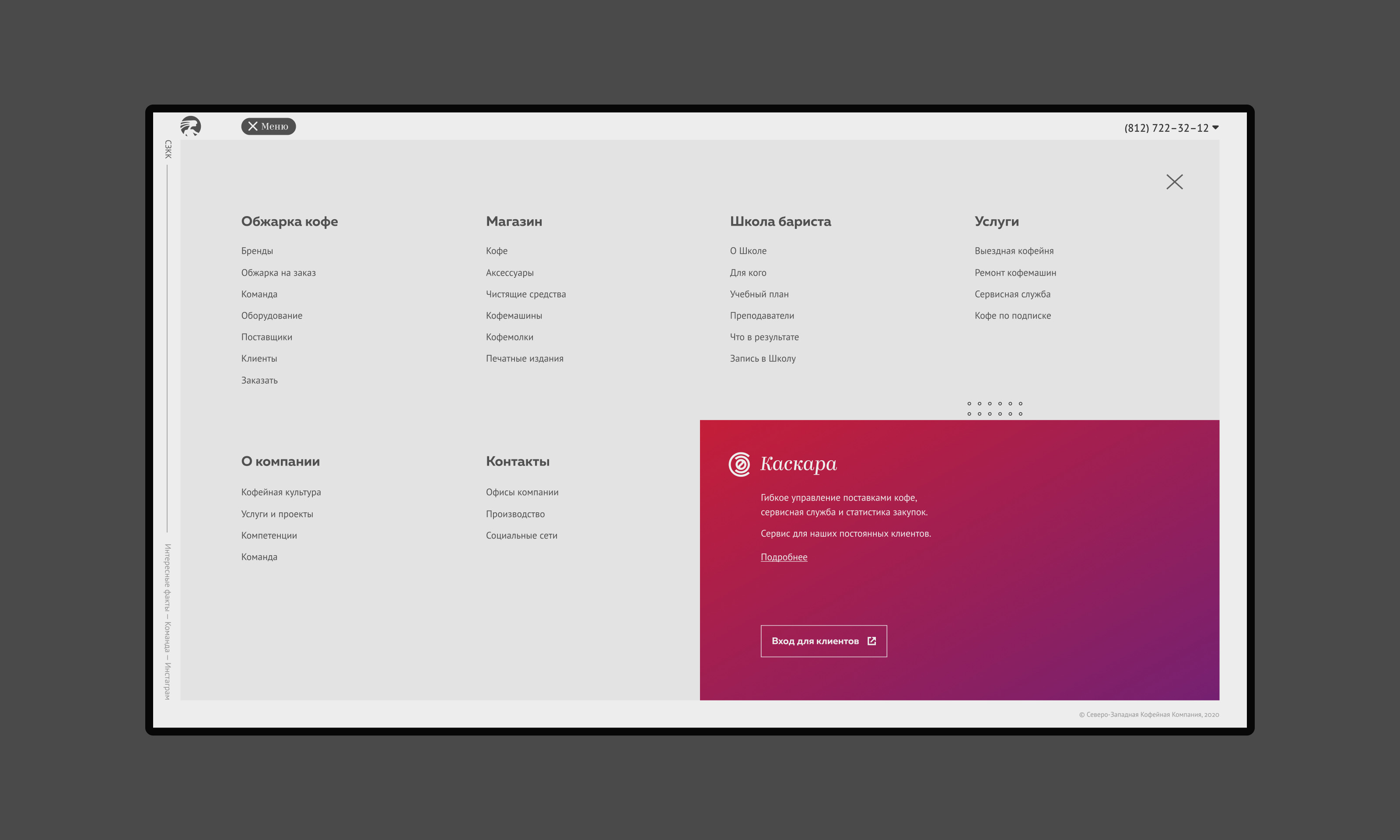Follow the Подробнее link
This screenshot has width=1400, height=840.
click(783, 557)
